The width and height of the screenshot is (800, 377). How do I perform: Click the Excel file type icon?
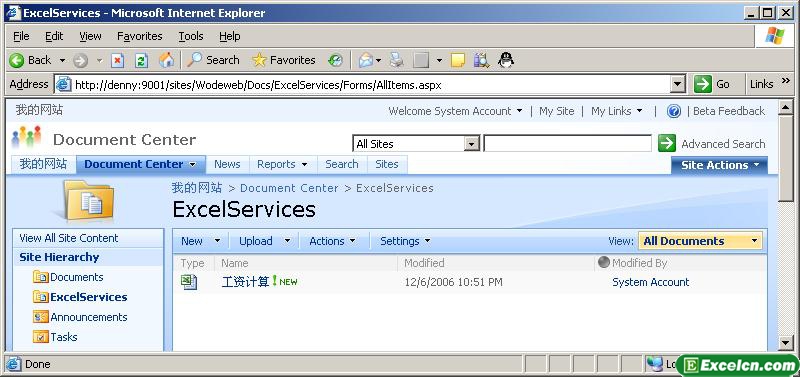coord(189,282)
